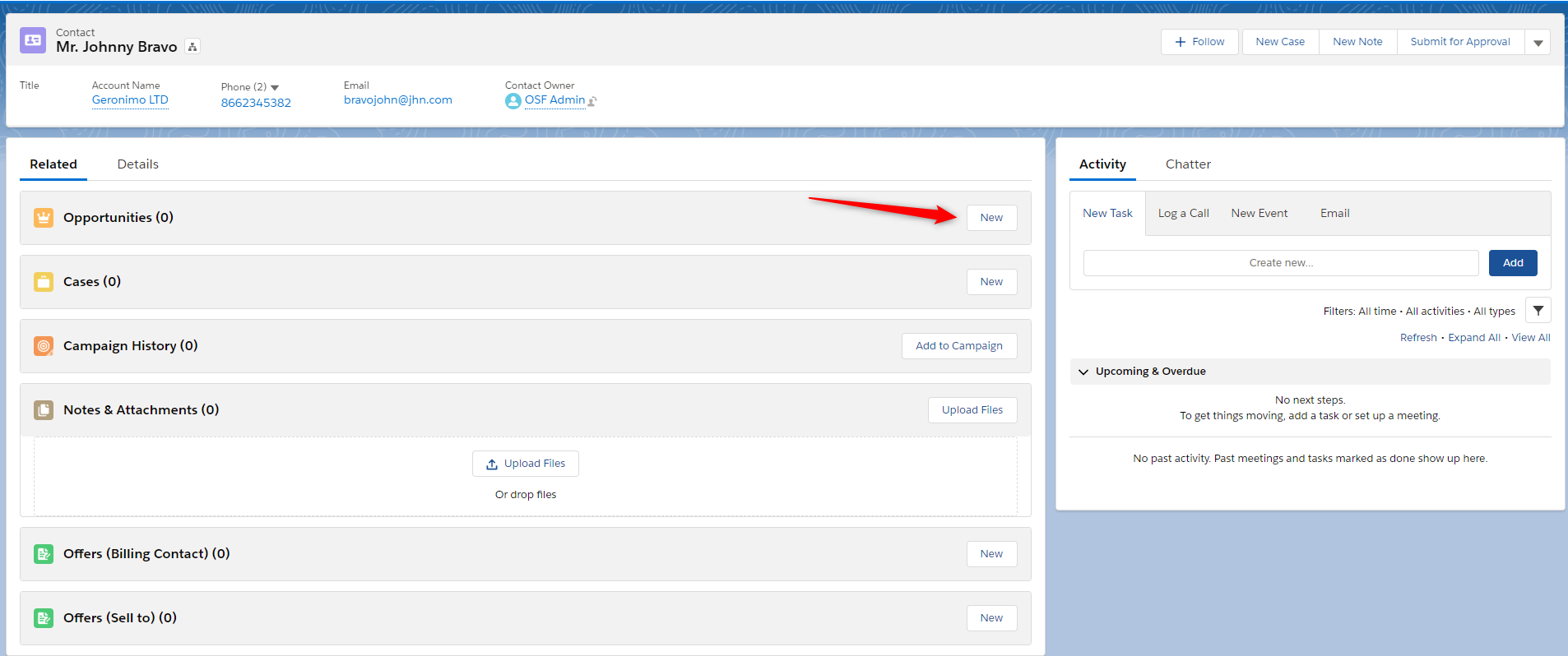The height and width of the screenshot is (656, 1568).
Task: Click the New Case button
Action: coord(1280,42)
